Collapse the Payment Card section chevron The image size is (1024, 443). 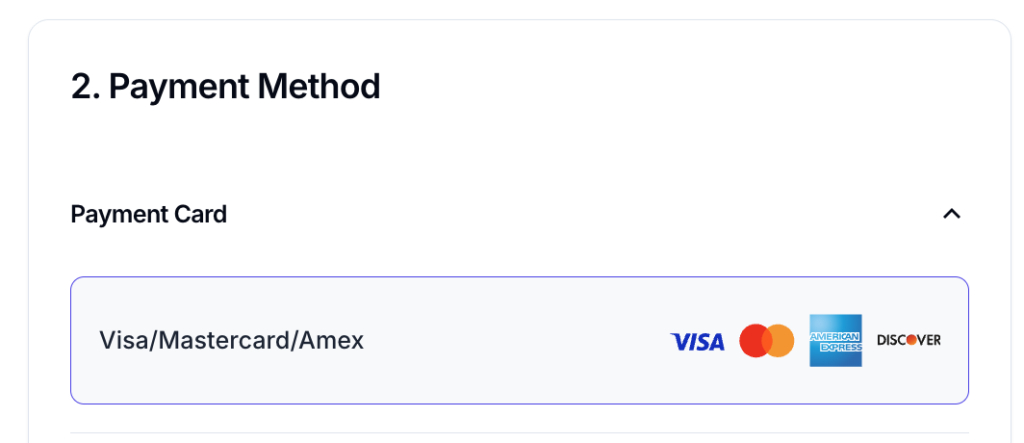(x=952, y=214)
